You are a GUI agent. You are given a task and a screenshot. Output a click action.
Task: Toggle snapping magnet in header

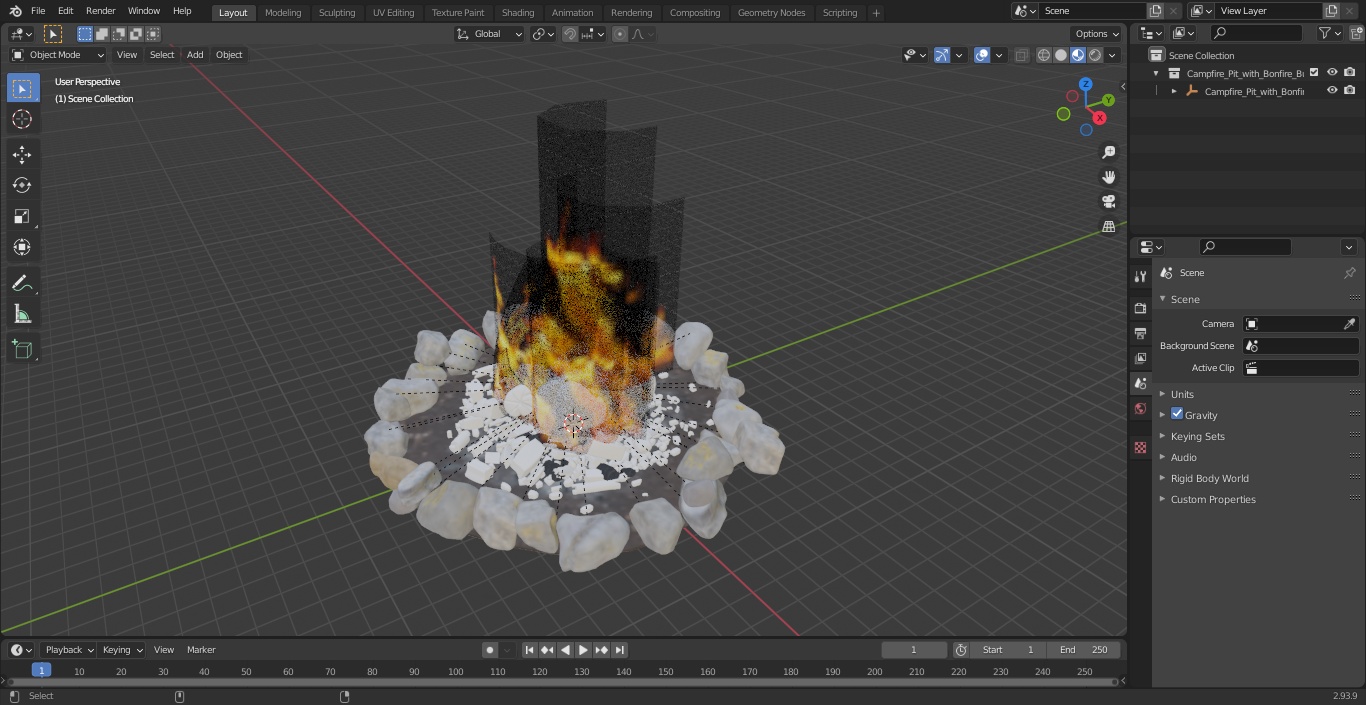click(569, 34)
